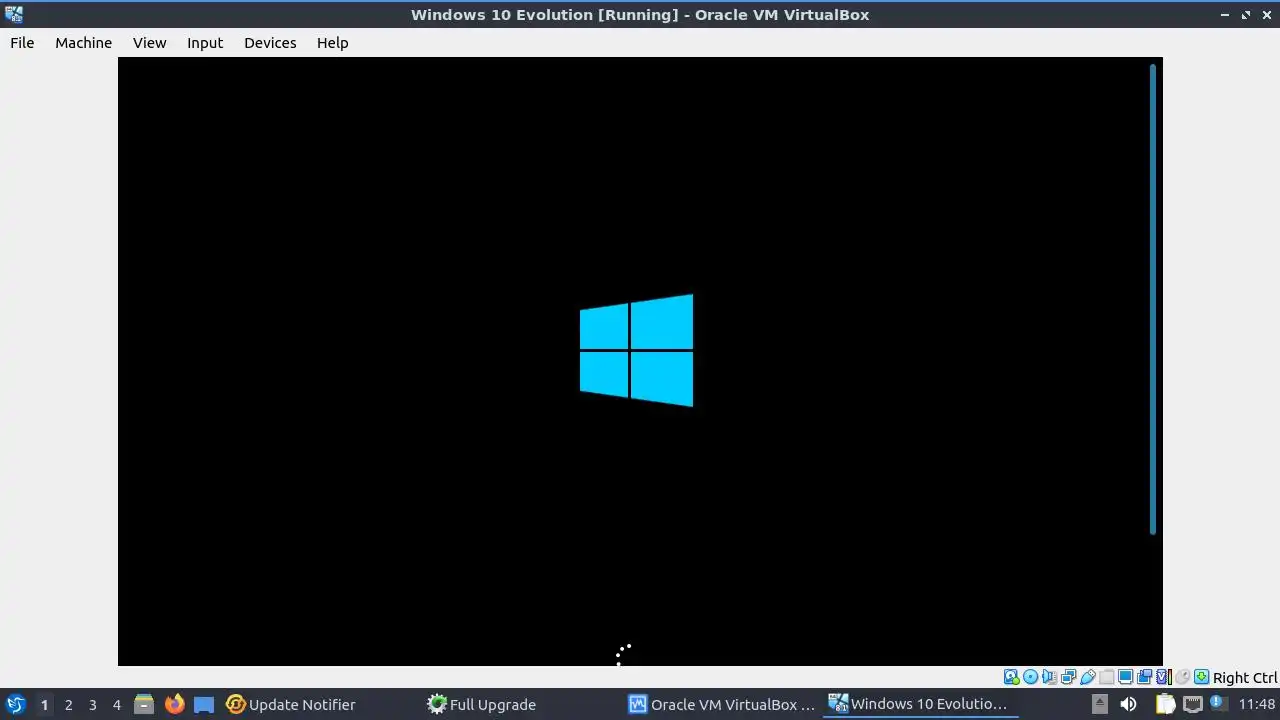
Task: Maximize the VirtualBox VM window
Action: pos(1246,14)
